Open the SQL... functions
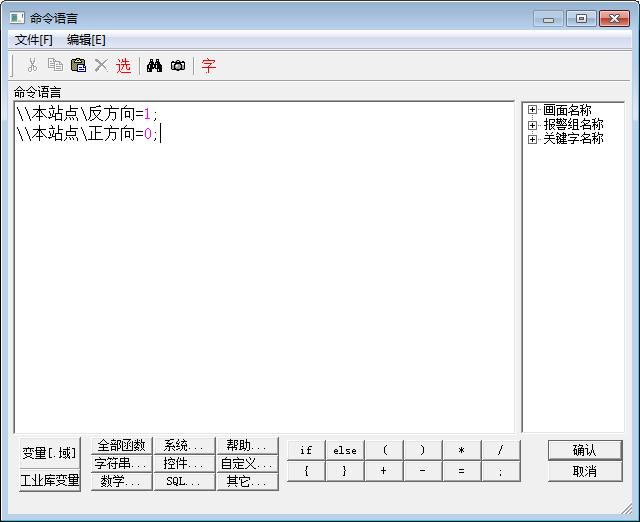Viewport: 640px width, 522px height. pos(184,481)
